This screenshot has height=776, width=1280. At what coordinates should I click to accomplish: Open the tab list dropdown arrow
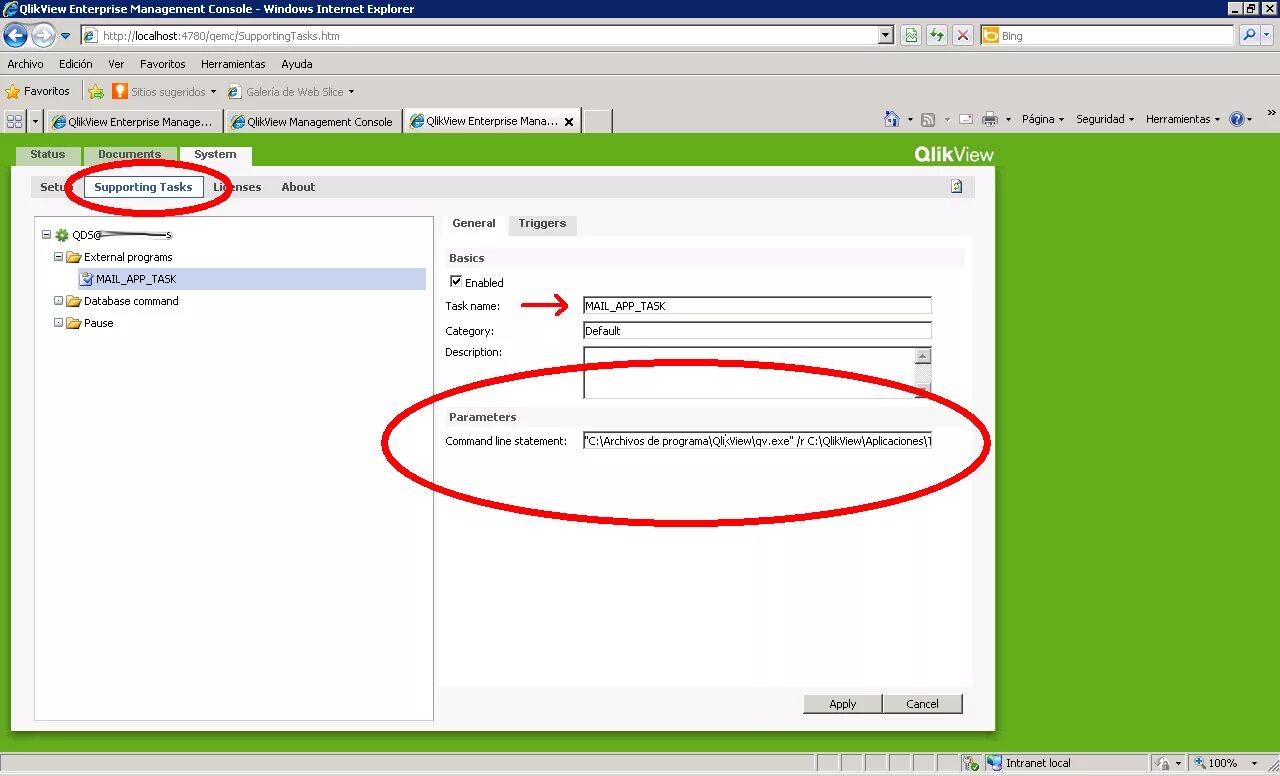click(36, 121)
